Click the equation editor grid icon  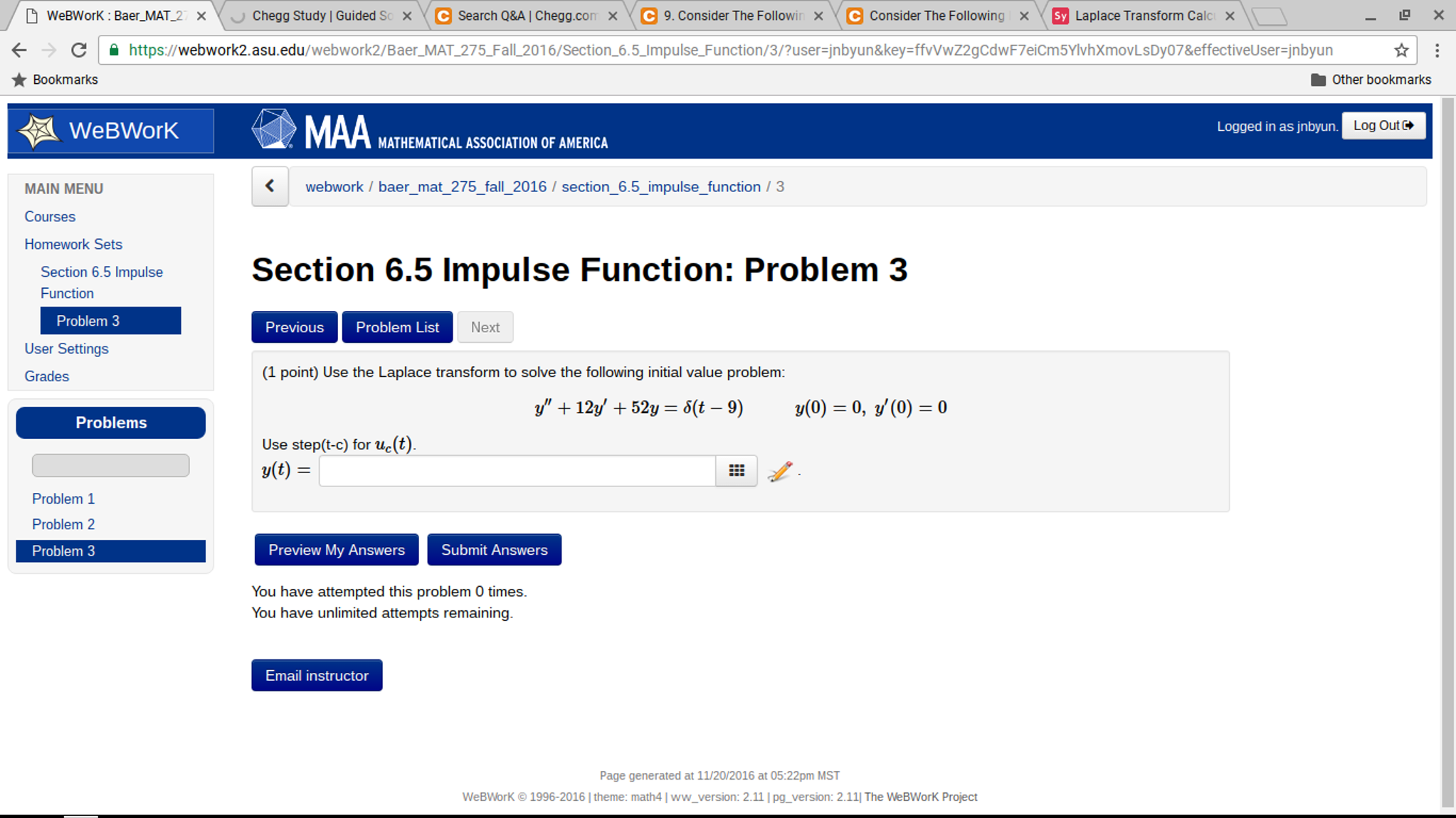point(736,471)
